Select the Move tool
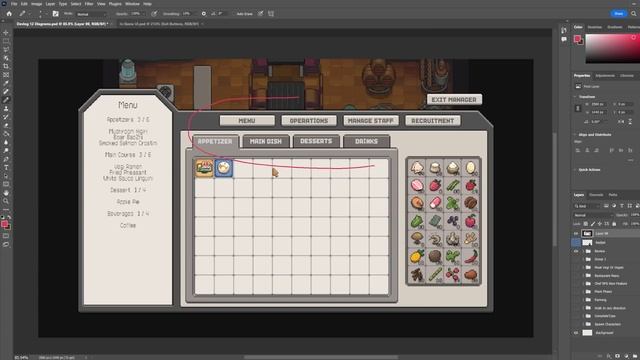The image size is (640, 360). click(6, 33)
